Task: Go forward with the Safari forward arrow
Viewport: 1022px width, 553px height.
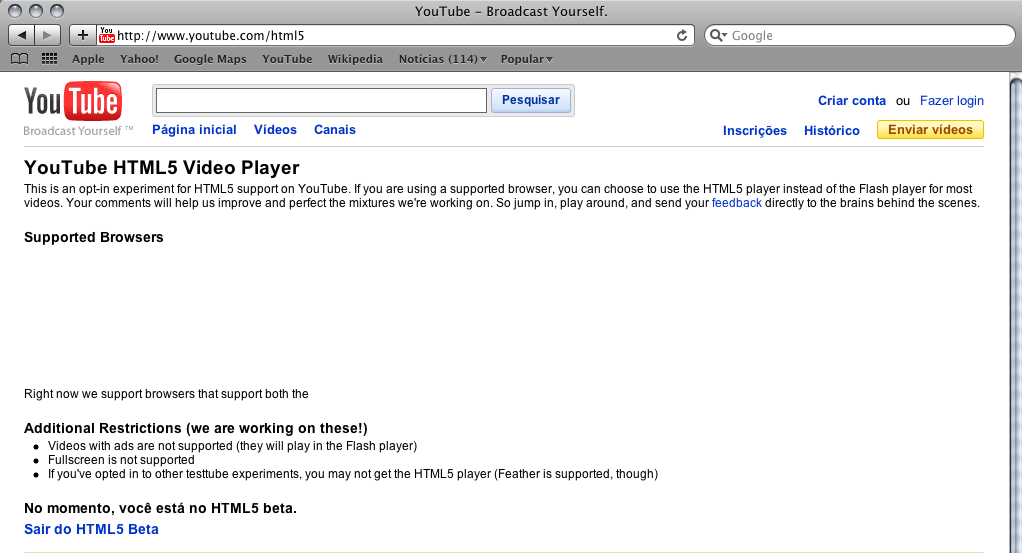Action: 48,35
